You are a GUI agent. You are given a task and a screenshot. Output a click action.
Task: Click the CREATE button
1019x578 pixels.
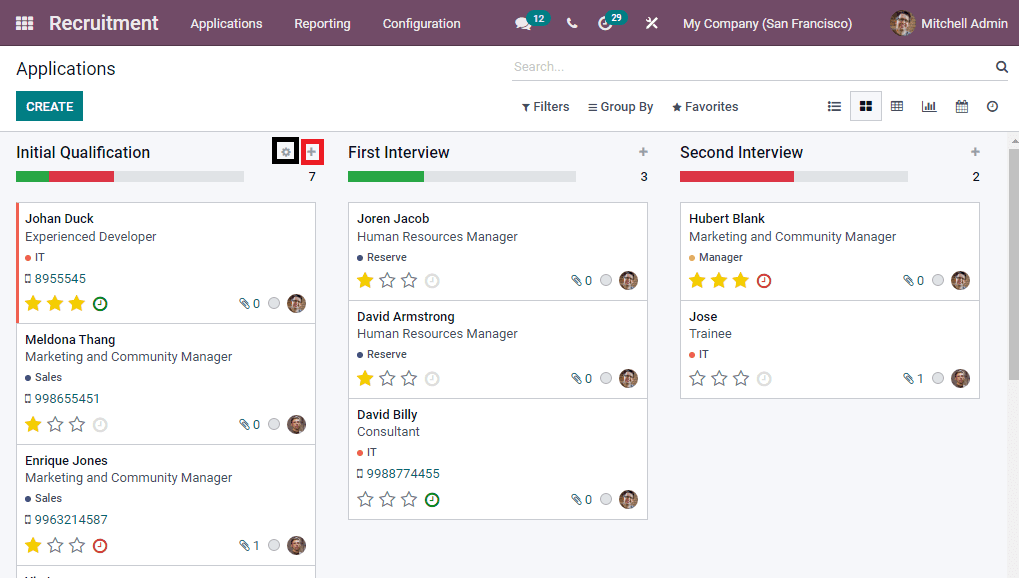click(49, 106)
